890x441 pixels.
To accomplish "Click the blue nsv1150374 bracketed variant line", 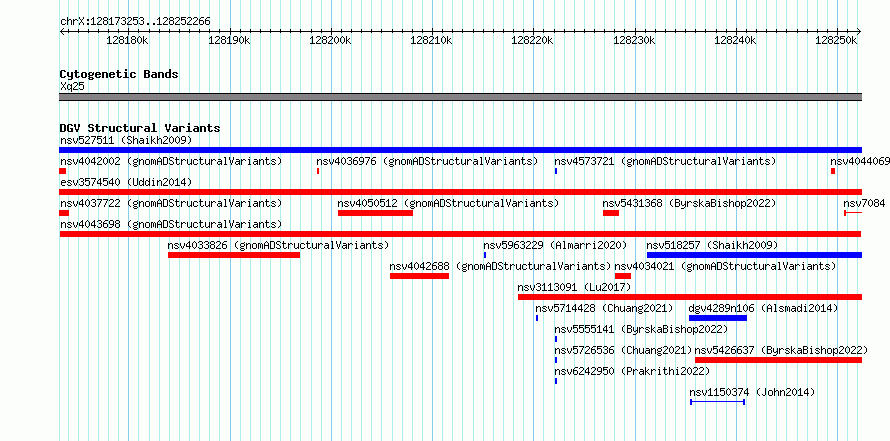I will (x=717, y=402).
